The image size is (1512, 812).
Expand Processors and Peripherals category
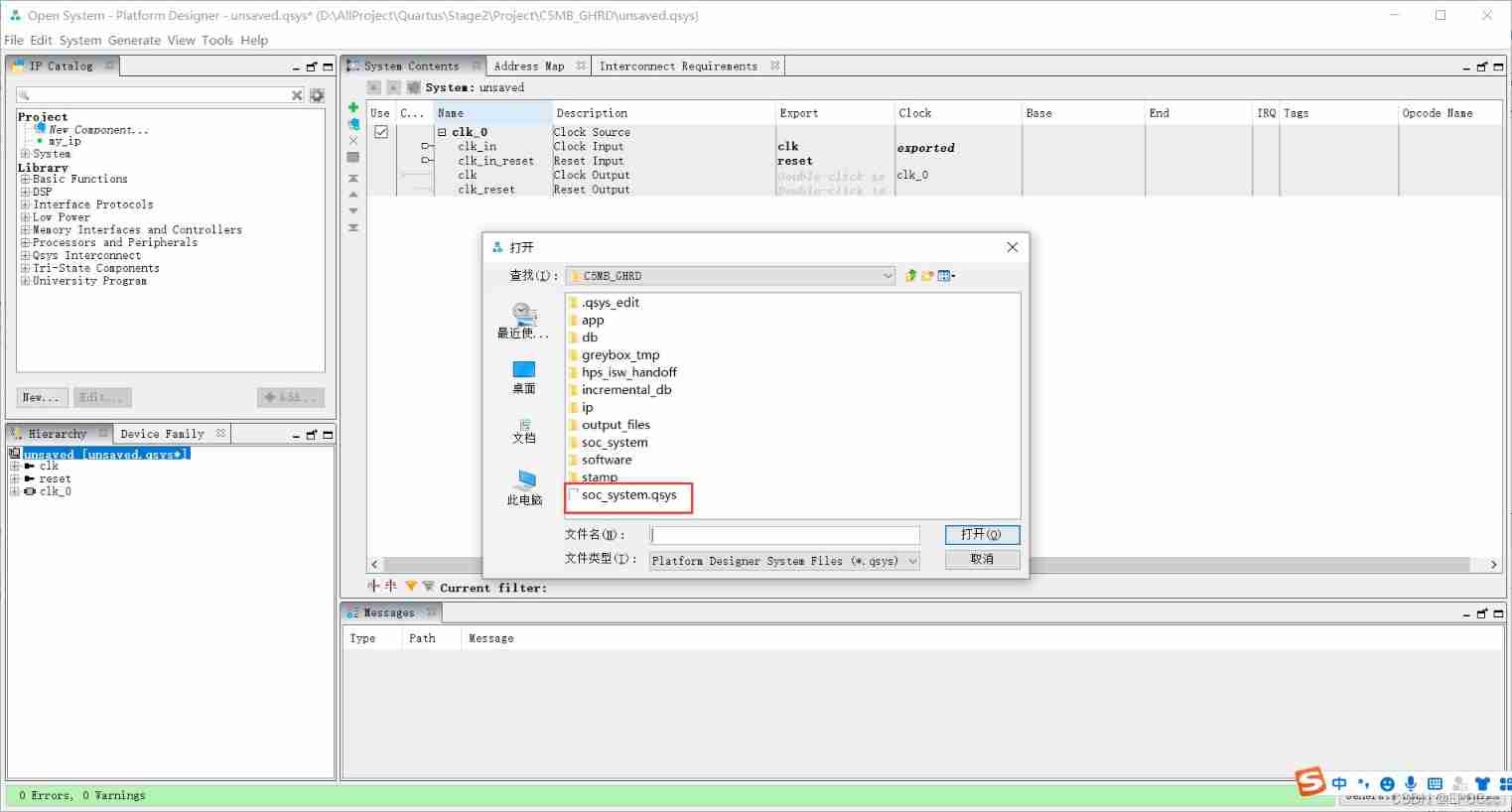click(x=25, y=243)
